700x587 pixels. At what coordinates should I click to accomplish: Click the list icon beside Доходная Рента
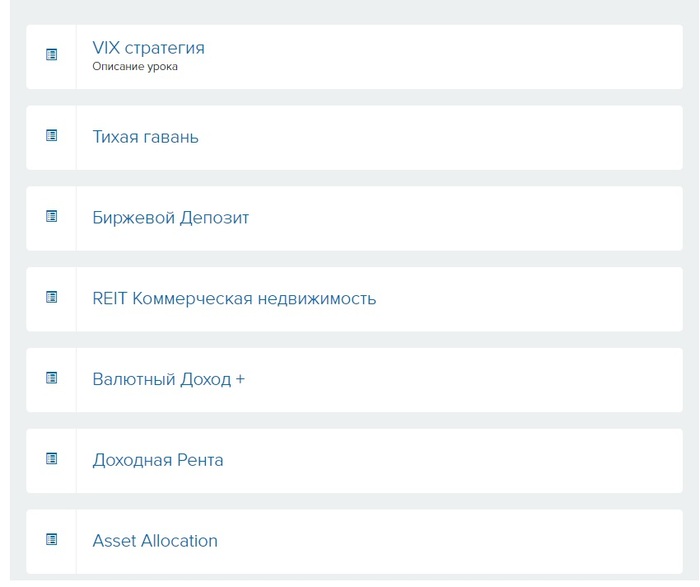[x=52, y=458]
